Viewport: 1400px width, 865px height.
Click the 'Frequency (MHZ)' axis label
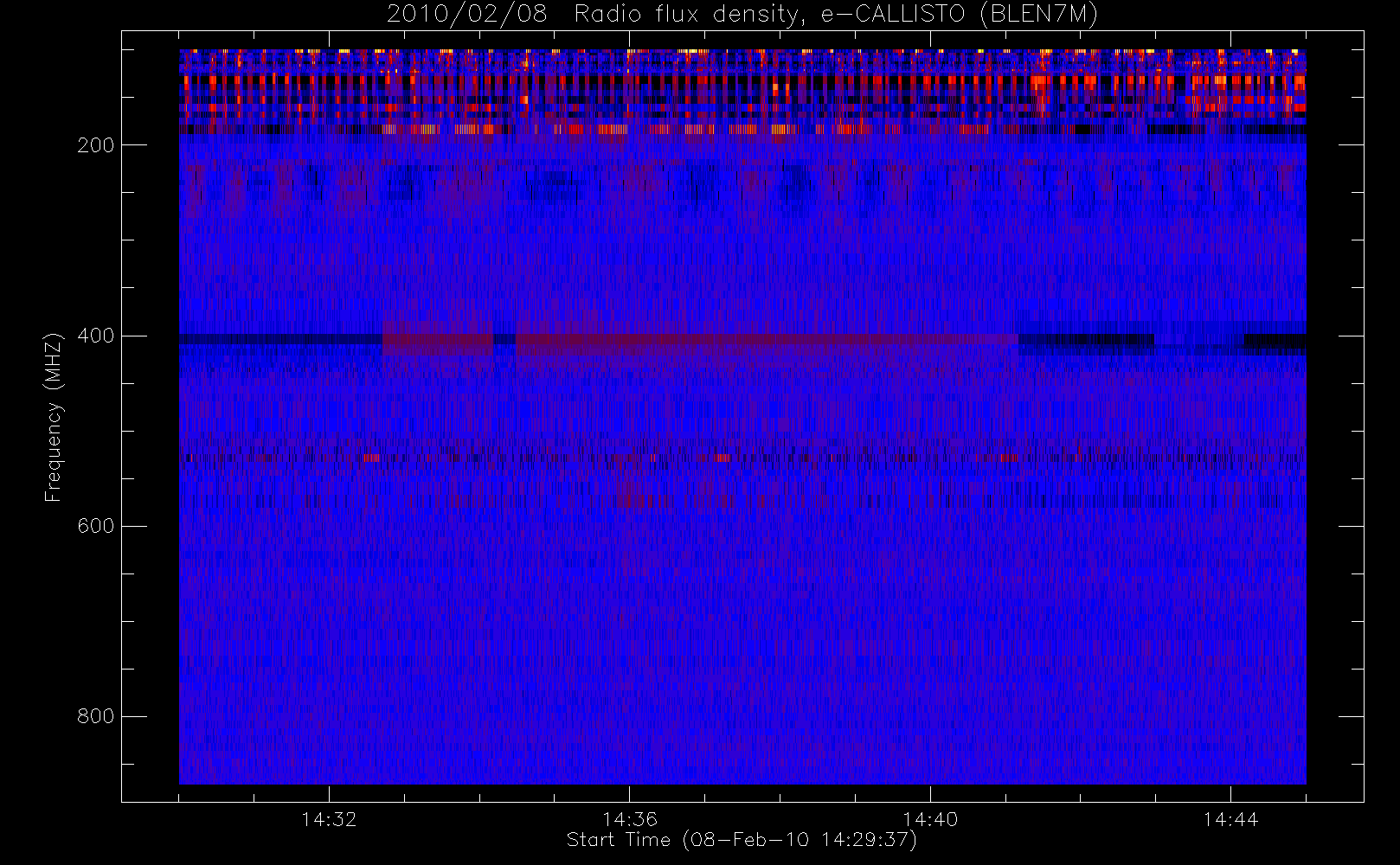coord(54,417)
